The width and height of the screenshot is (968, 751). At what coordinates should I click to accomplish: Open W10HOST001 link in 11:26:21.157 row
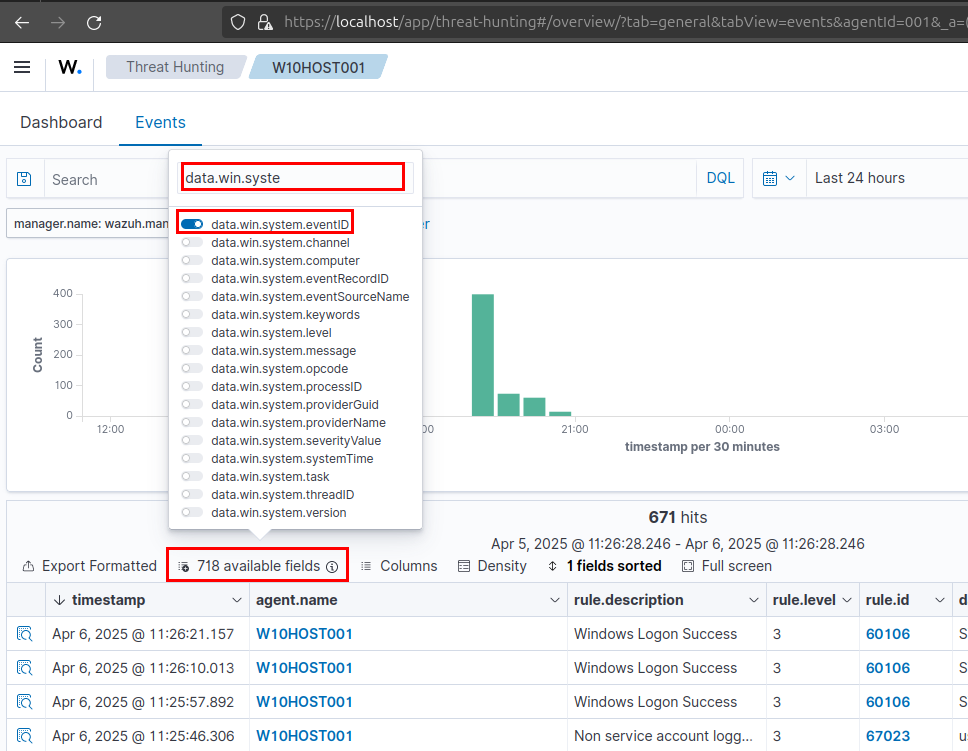point(304,634)
